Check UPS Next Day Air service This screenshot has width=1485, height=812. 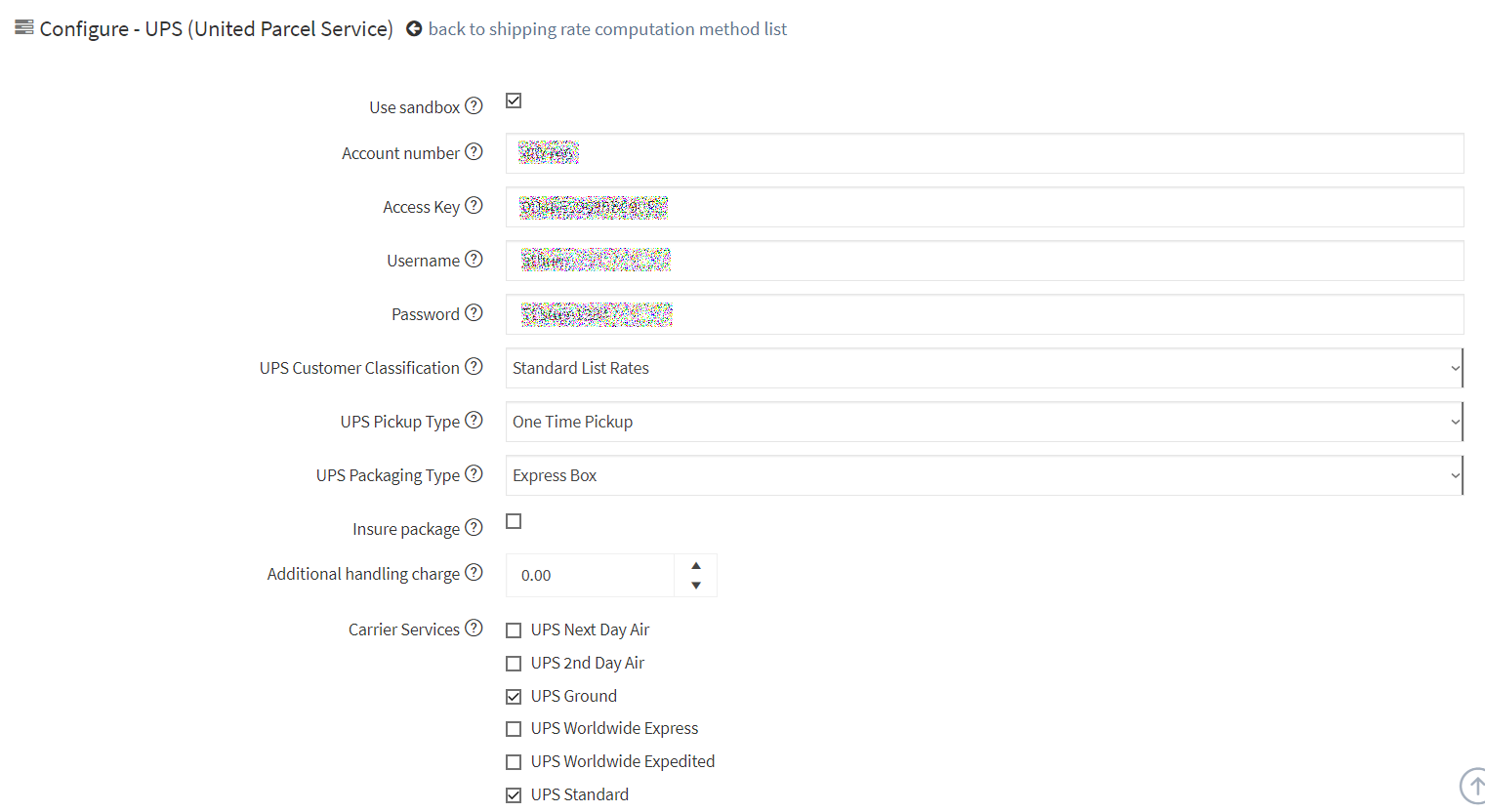pos(514,630)
